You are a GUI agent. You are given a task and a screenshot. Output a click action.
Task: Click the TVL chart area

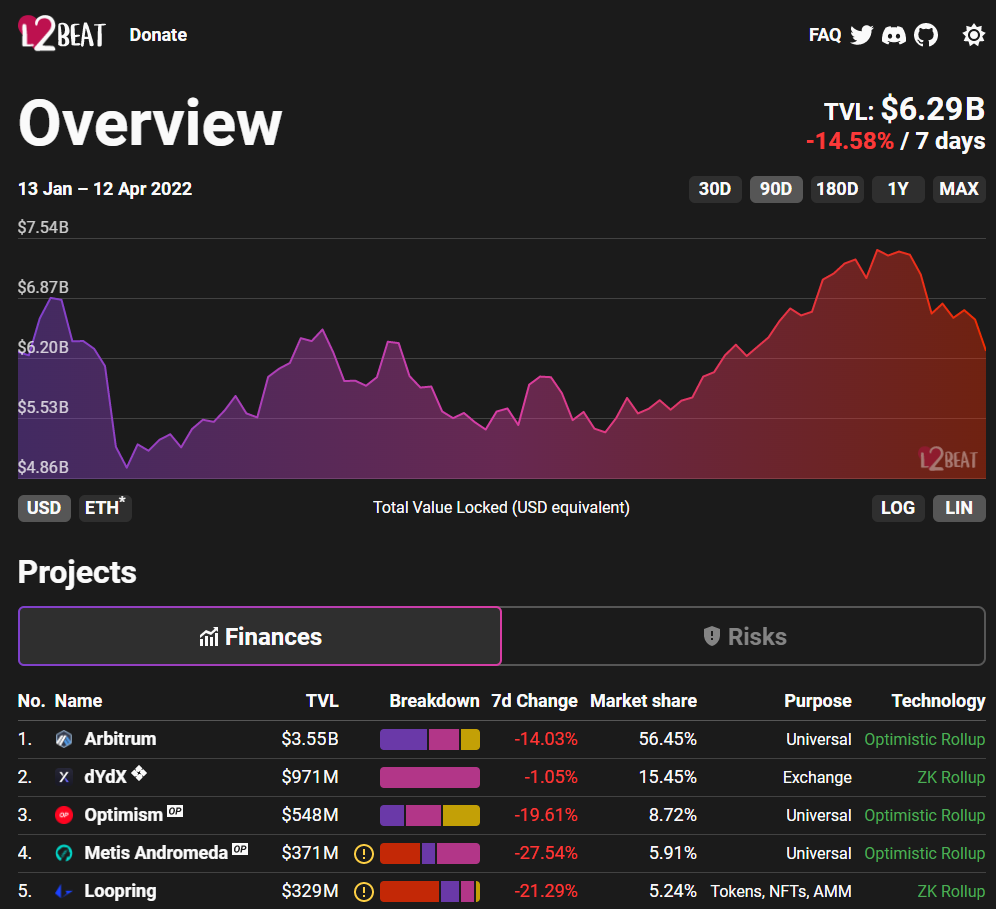pos(502,359)
